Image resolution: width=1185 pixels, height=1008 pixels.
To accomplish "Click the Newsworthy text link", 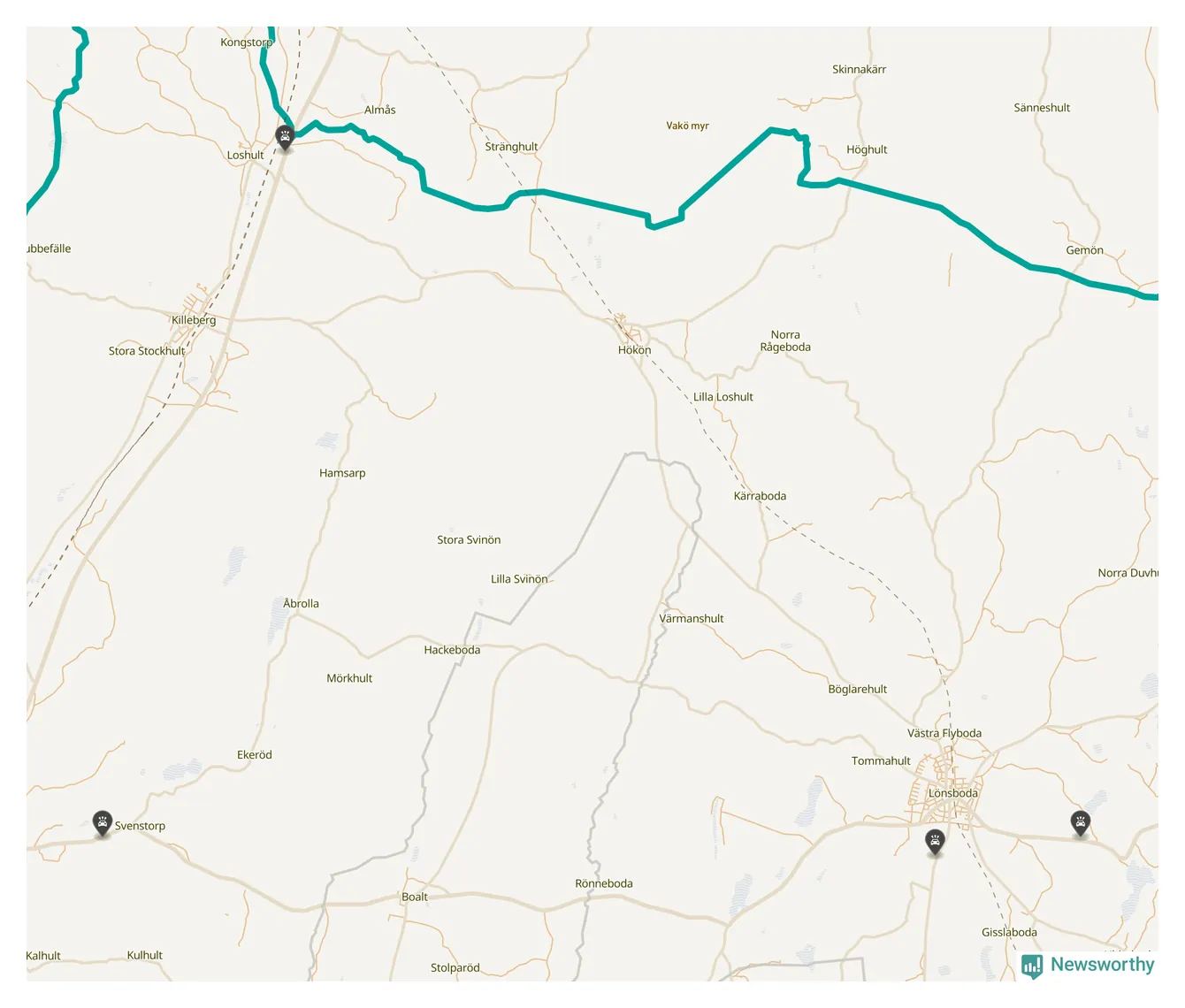I will pyautogui.click(x=1103, y=965).
